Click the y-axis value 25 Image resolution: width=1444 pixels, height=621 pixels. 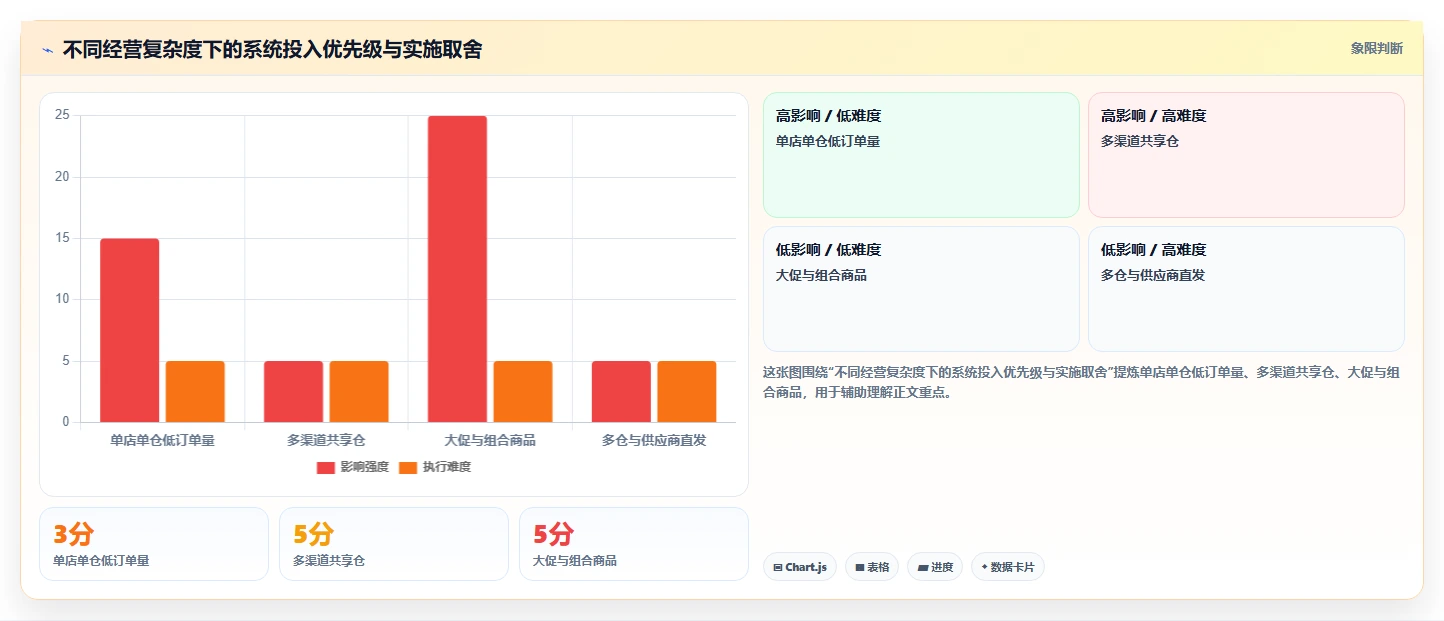click(62, 115)
